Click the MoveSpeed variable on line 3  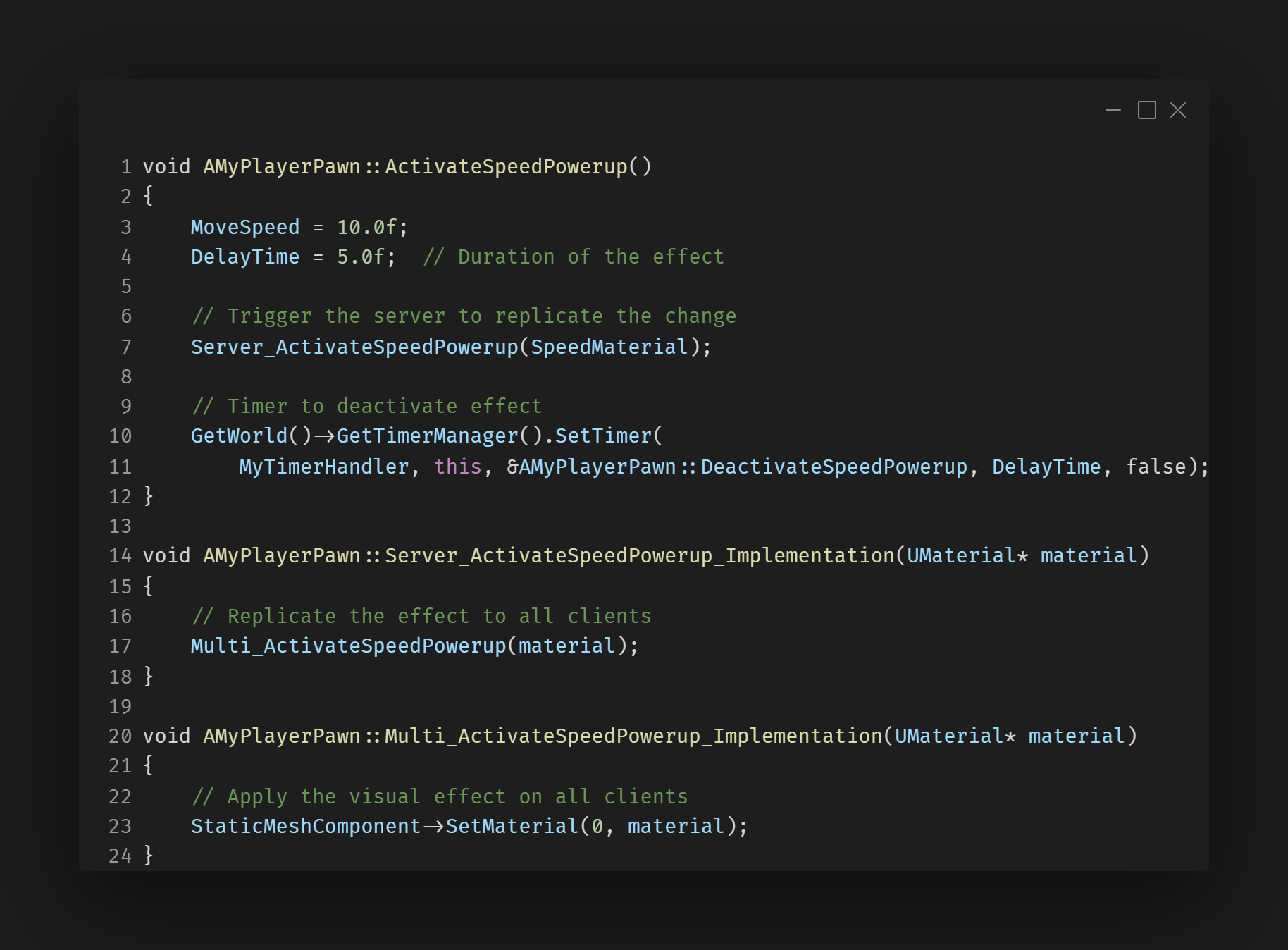[244, 228]
